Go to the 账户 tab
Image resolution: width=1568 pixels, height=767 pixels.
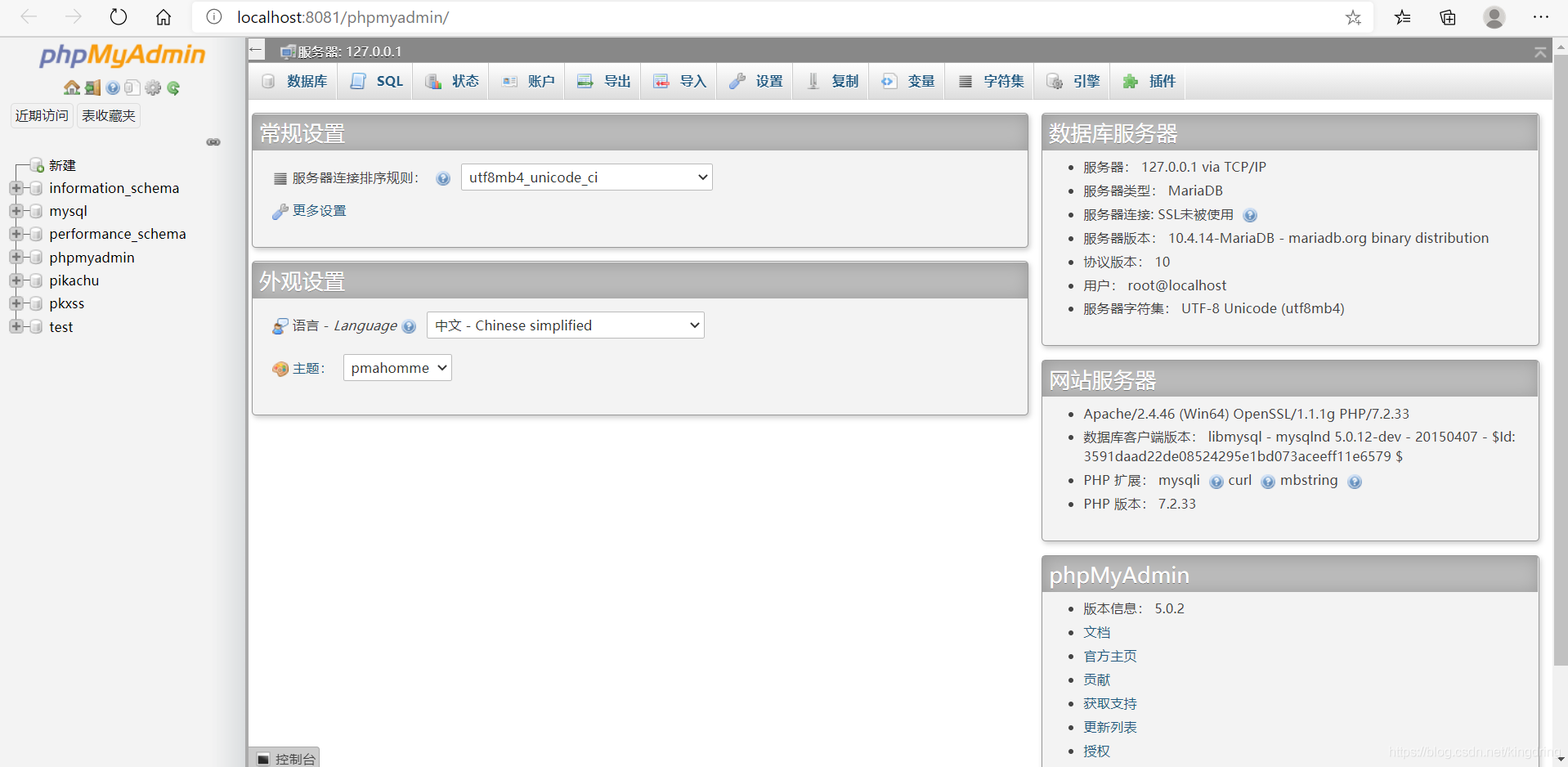[x=528, y=81]
